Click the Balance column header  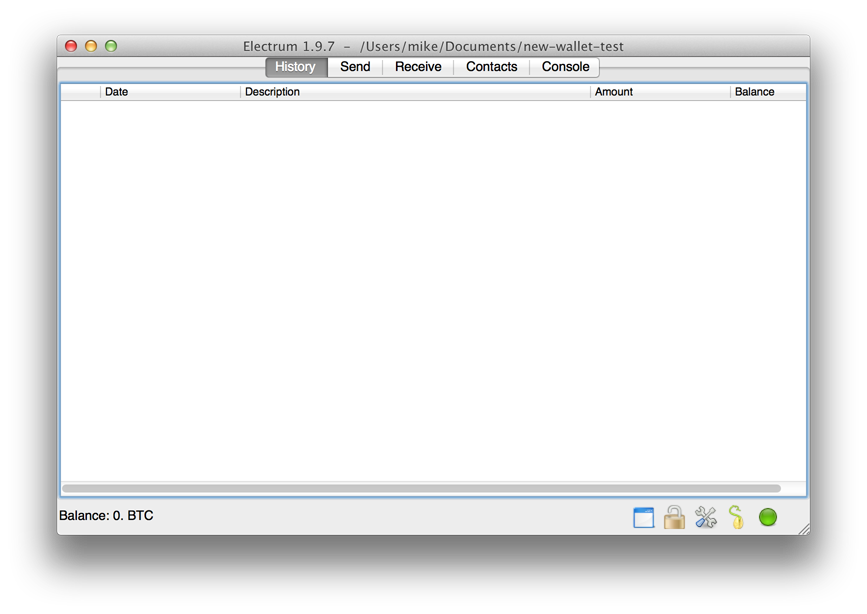pos(768,92)
